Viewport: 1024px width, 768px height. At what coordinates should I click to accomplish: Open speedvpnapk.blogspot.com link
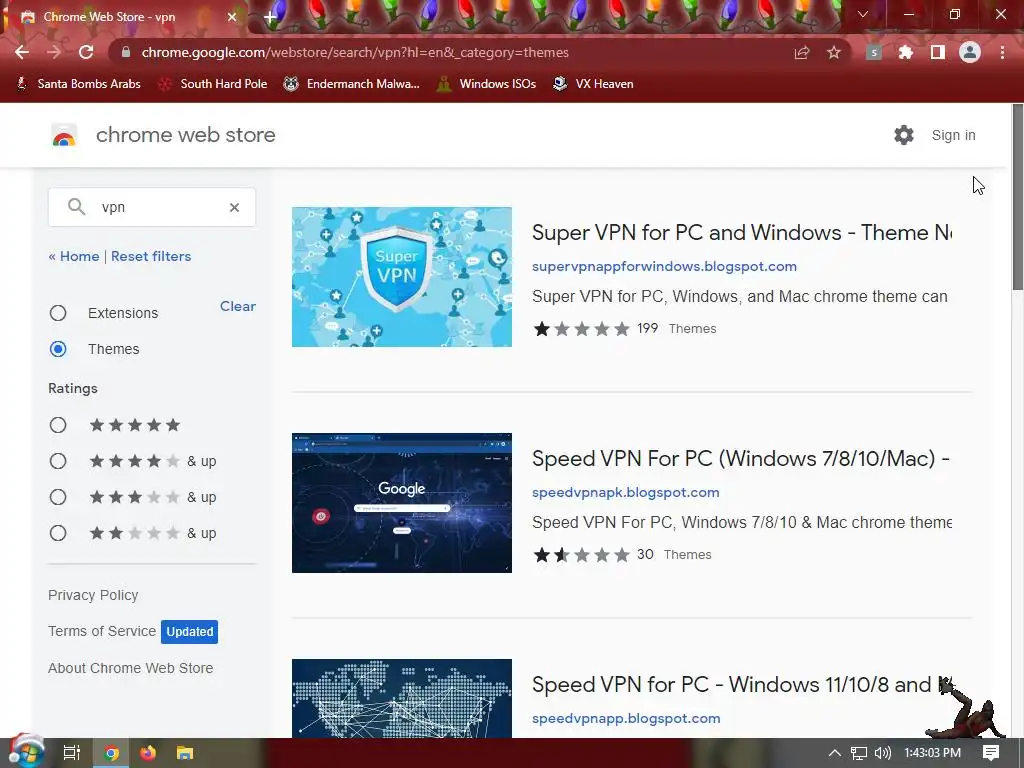626,492
